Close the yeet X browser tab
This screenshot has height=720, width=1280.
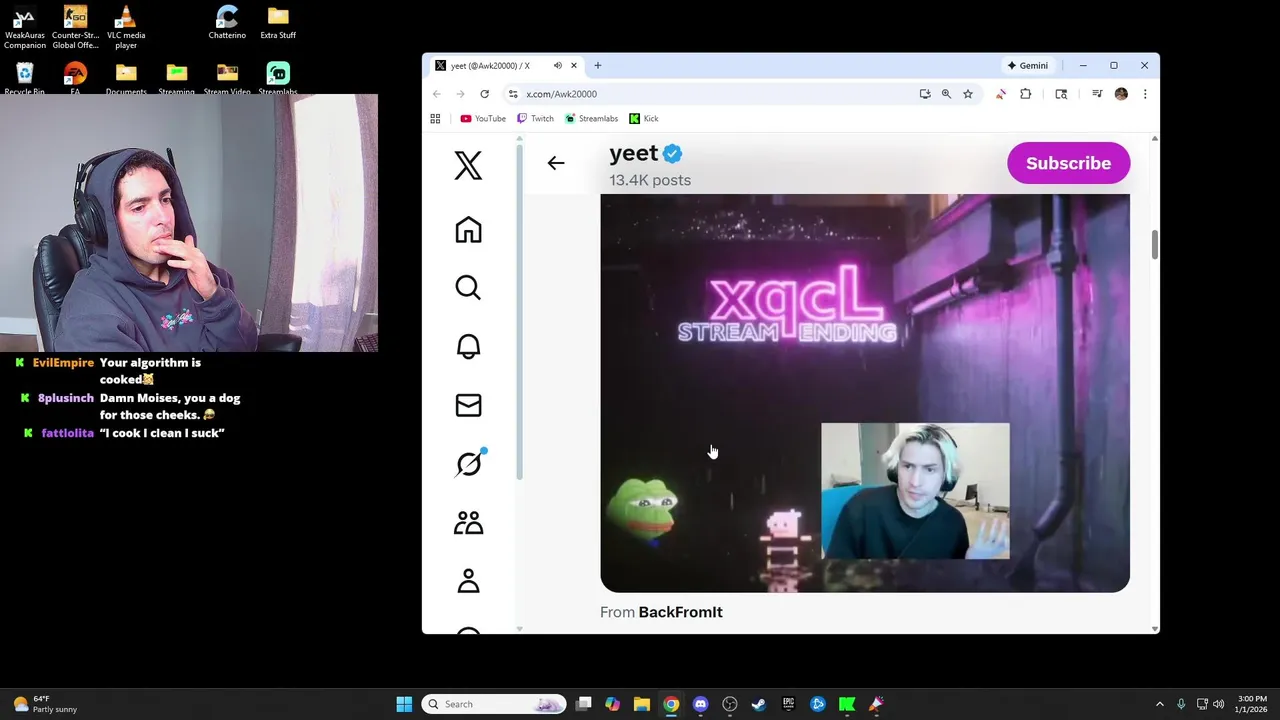[574, 66]
